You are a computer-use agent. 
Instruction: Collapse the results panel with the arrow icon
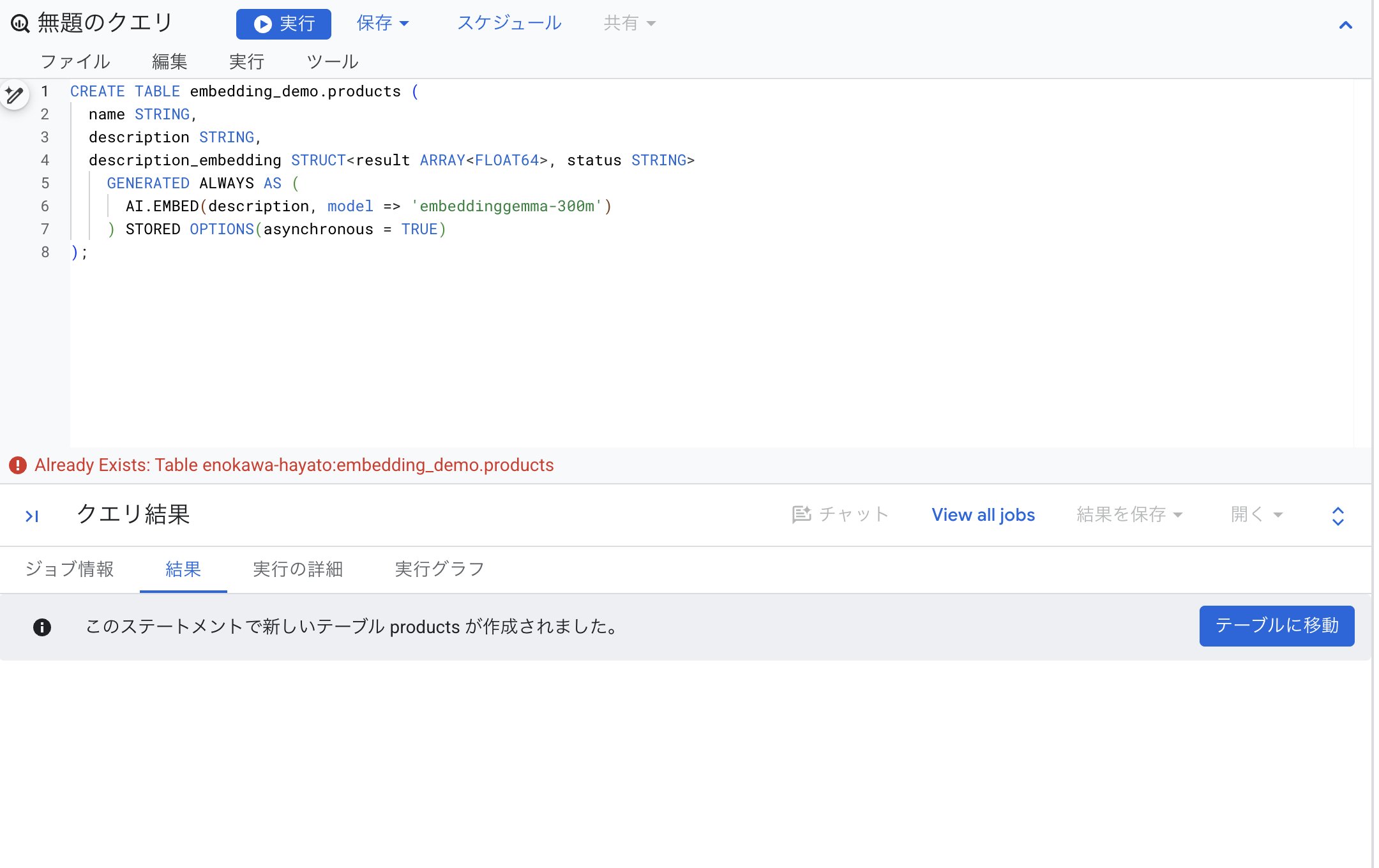32,516
